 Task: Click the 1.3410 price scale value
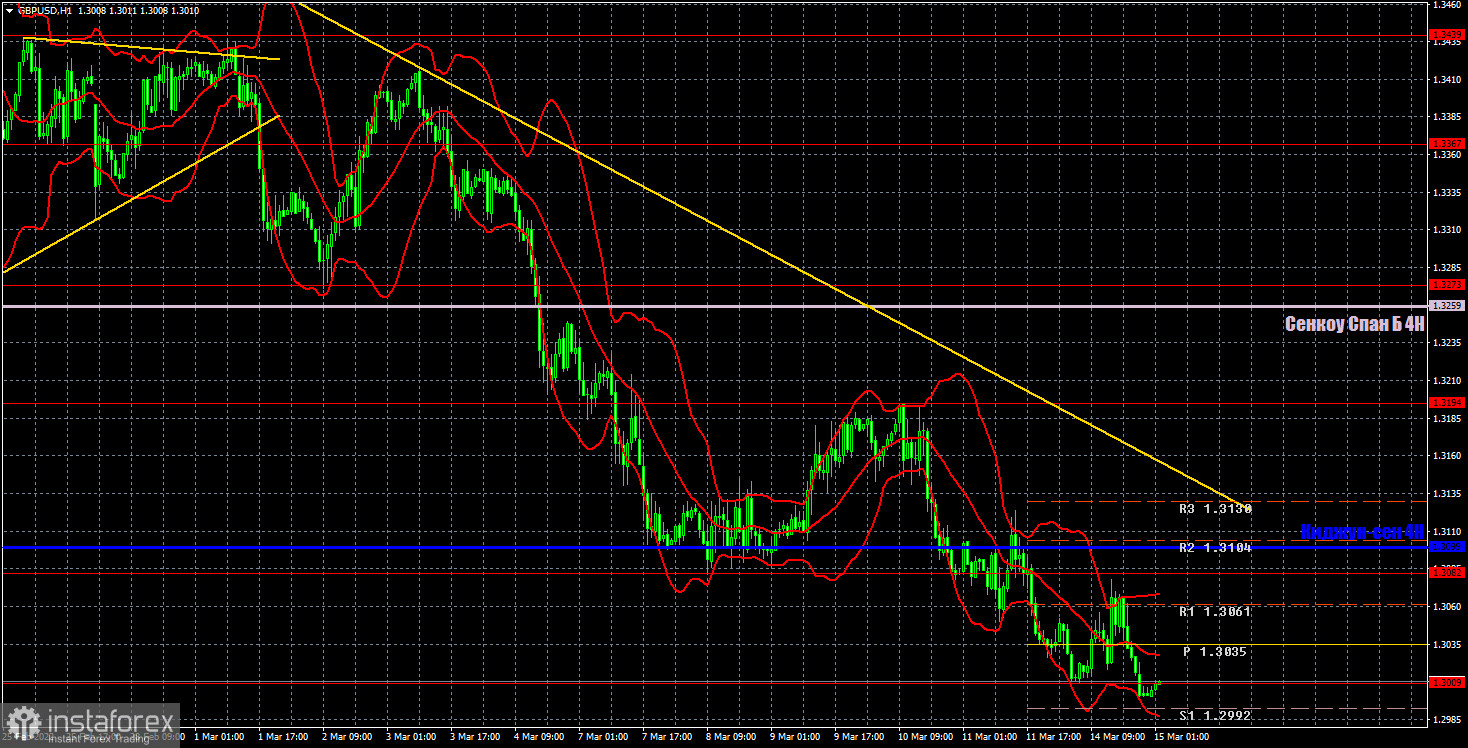tap(1448, 79)
